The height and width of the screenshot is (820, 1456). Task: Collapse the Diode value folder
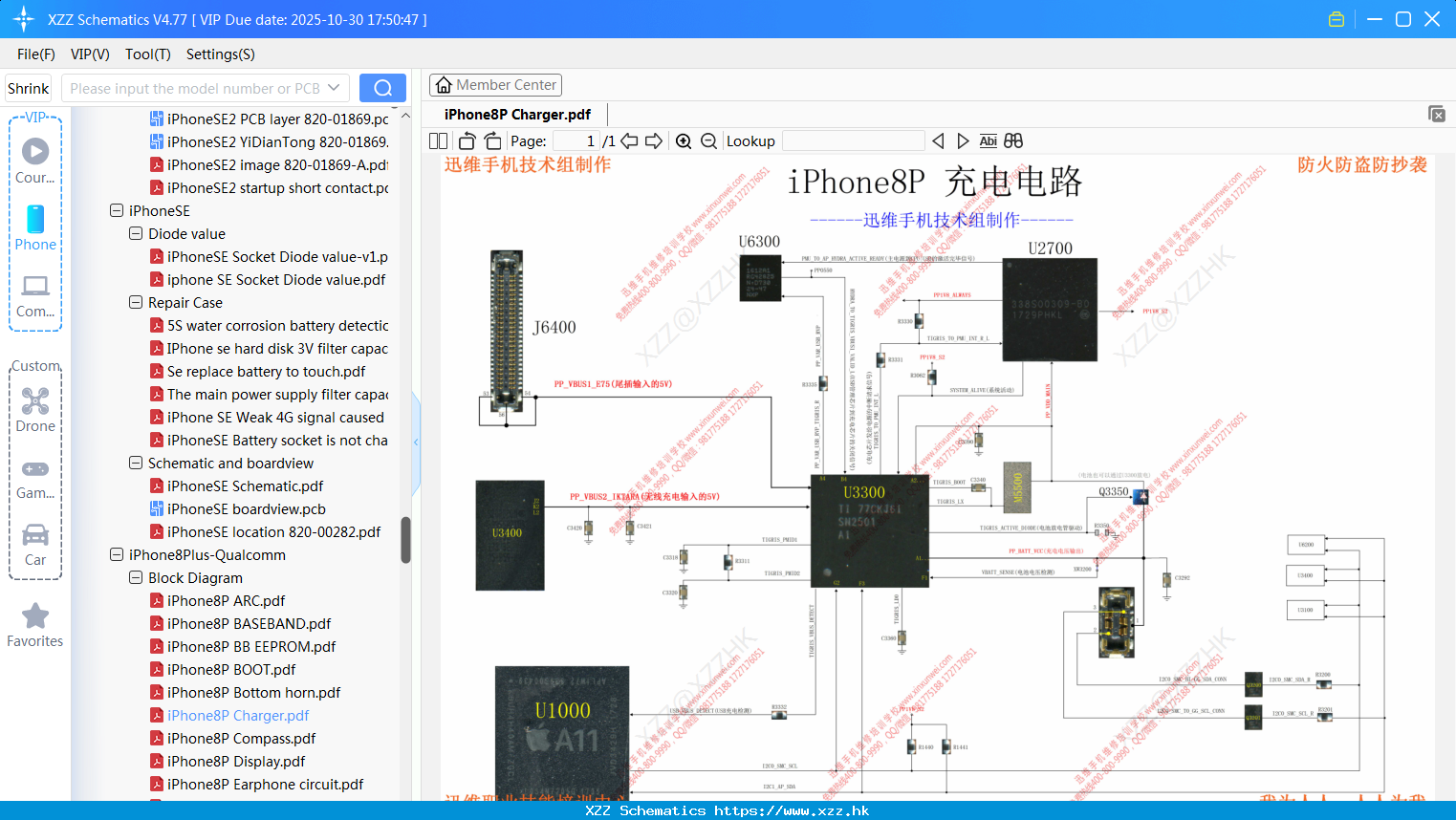(x=136, y=233)
